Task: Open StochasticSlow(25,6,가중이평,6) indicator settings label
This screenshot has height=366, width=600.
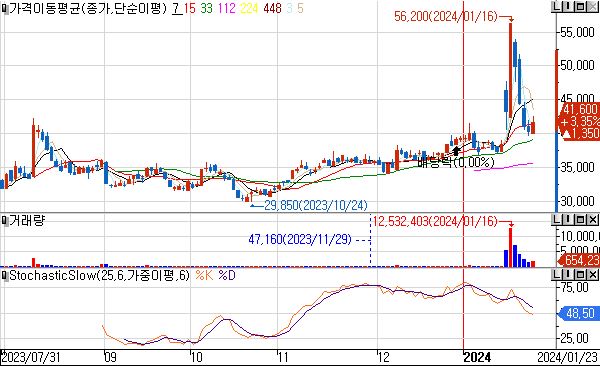Action: (99, 275)
